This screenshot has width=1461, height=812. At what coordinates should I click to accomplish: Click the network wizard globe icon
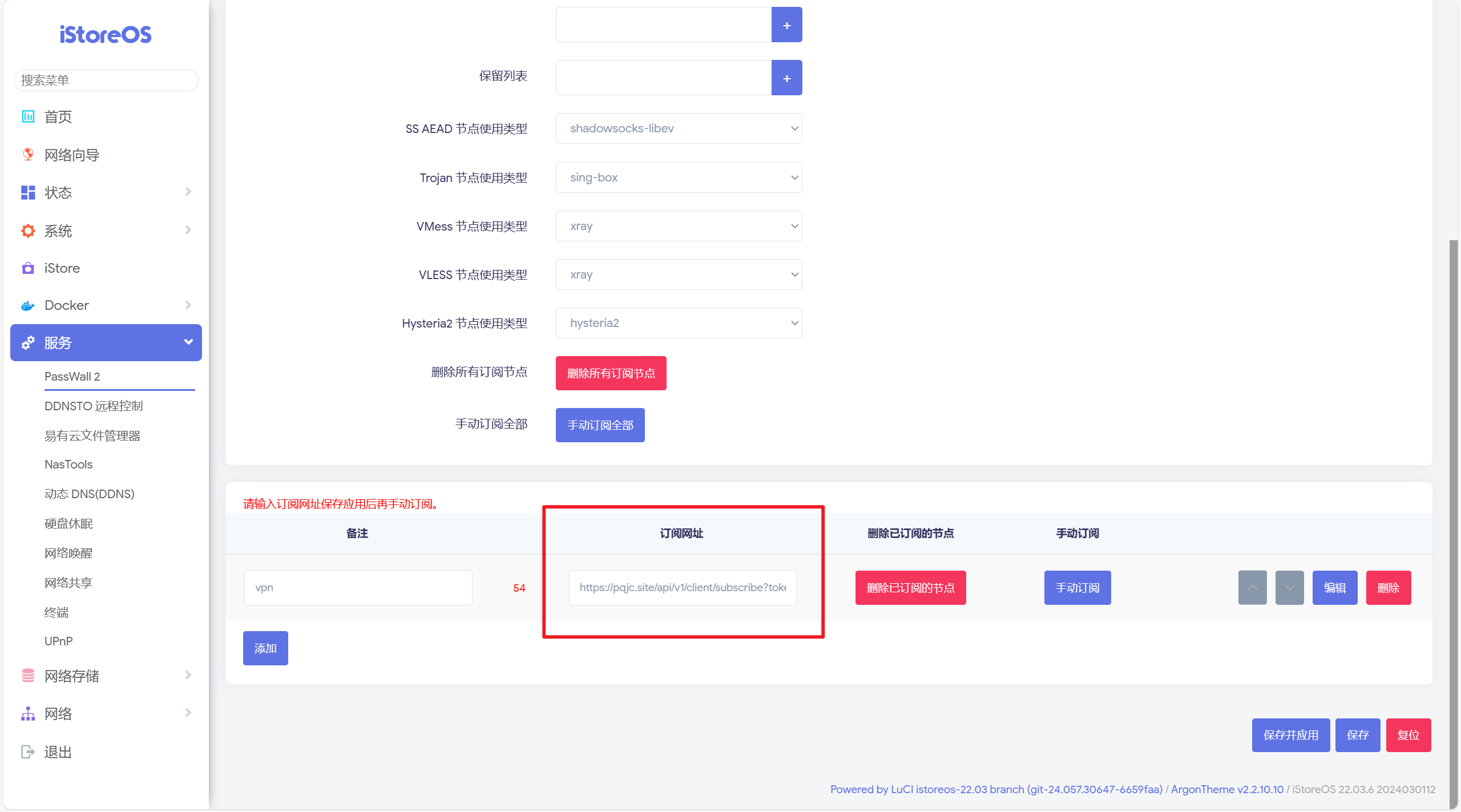pos(27,155)
